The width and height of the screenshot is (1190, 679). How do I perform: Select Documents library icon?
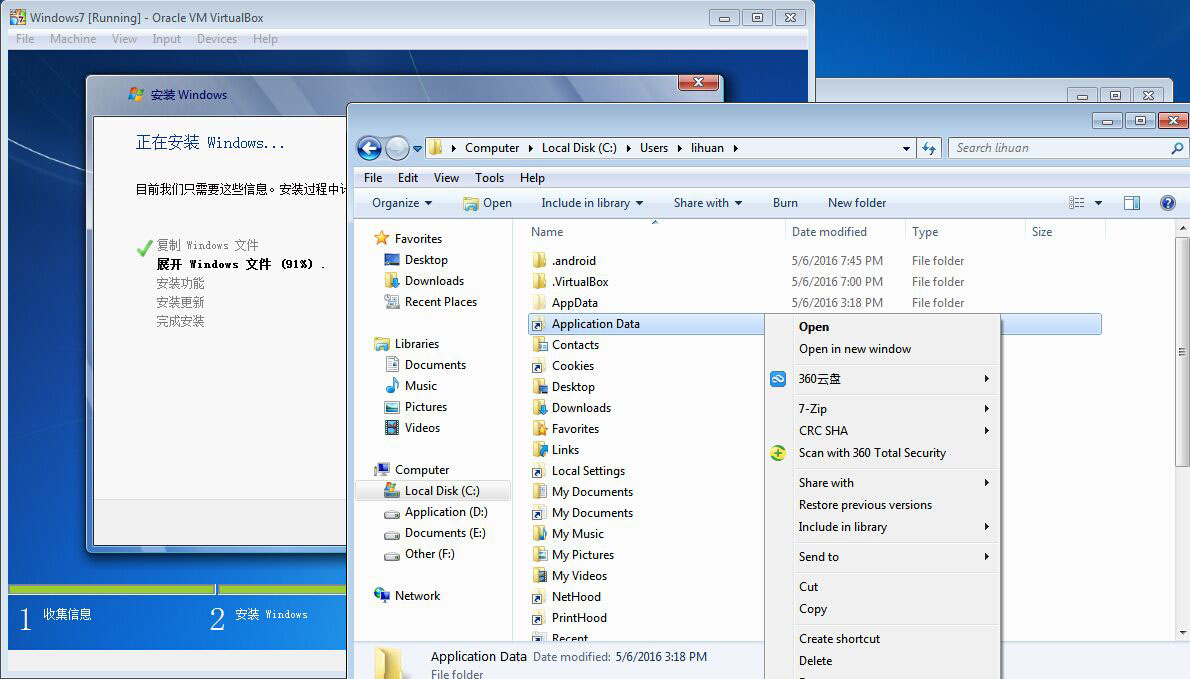click(x=392, y=365)
